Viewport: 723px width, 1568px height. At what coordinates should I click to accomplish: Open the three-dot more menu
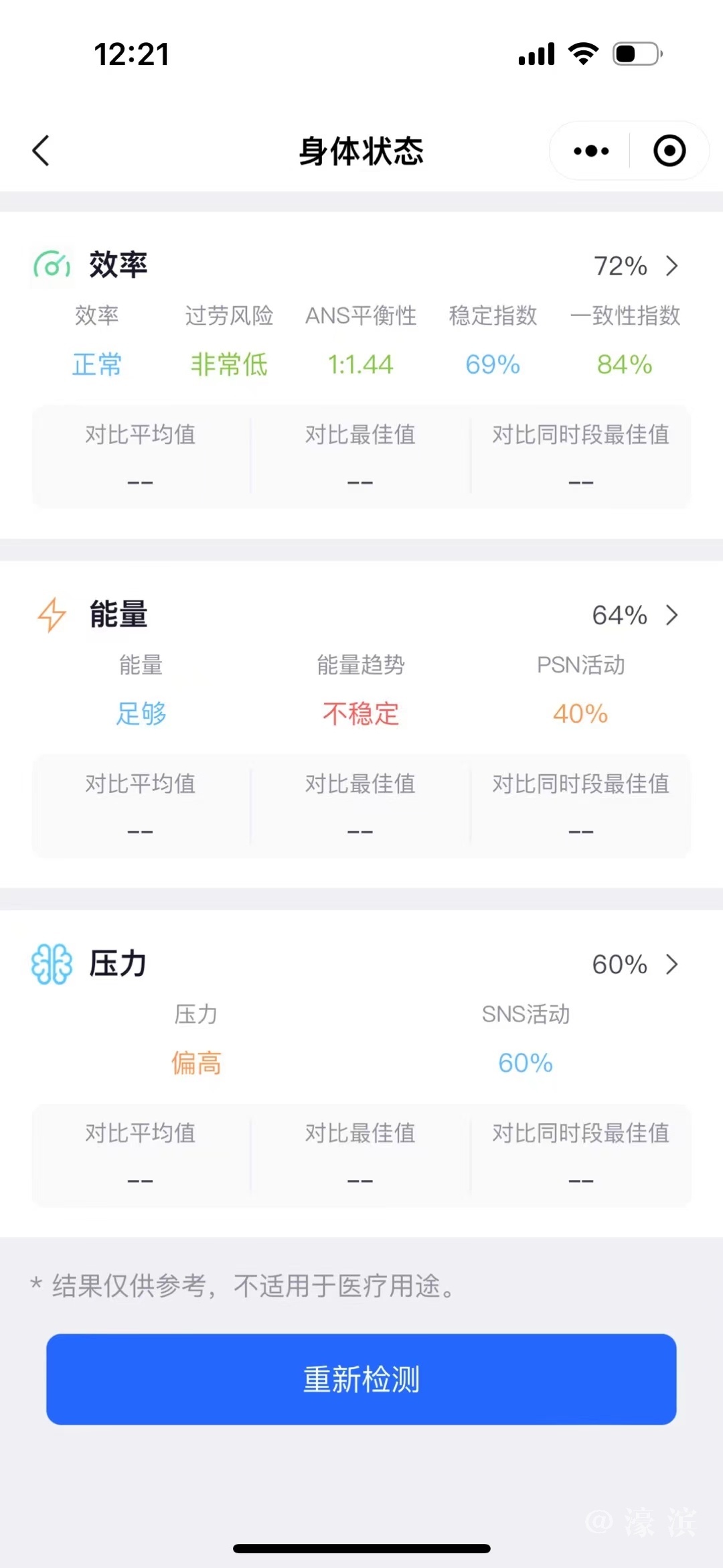pyautogui.click(x=591, y=151)
